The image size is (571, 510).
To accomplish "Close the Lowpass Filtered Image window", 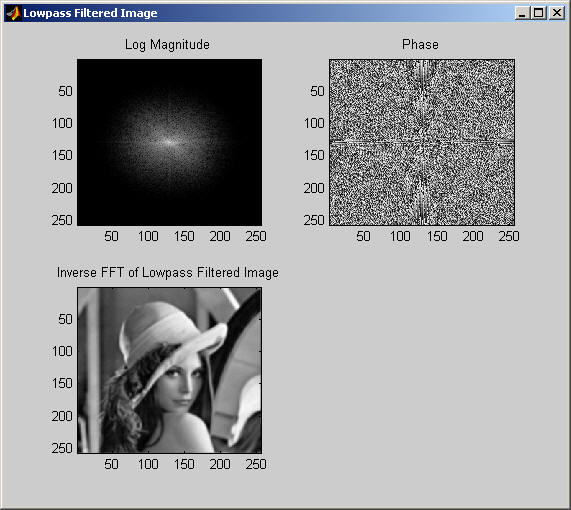I will click(x=557, y=13).
